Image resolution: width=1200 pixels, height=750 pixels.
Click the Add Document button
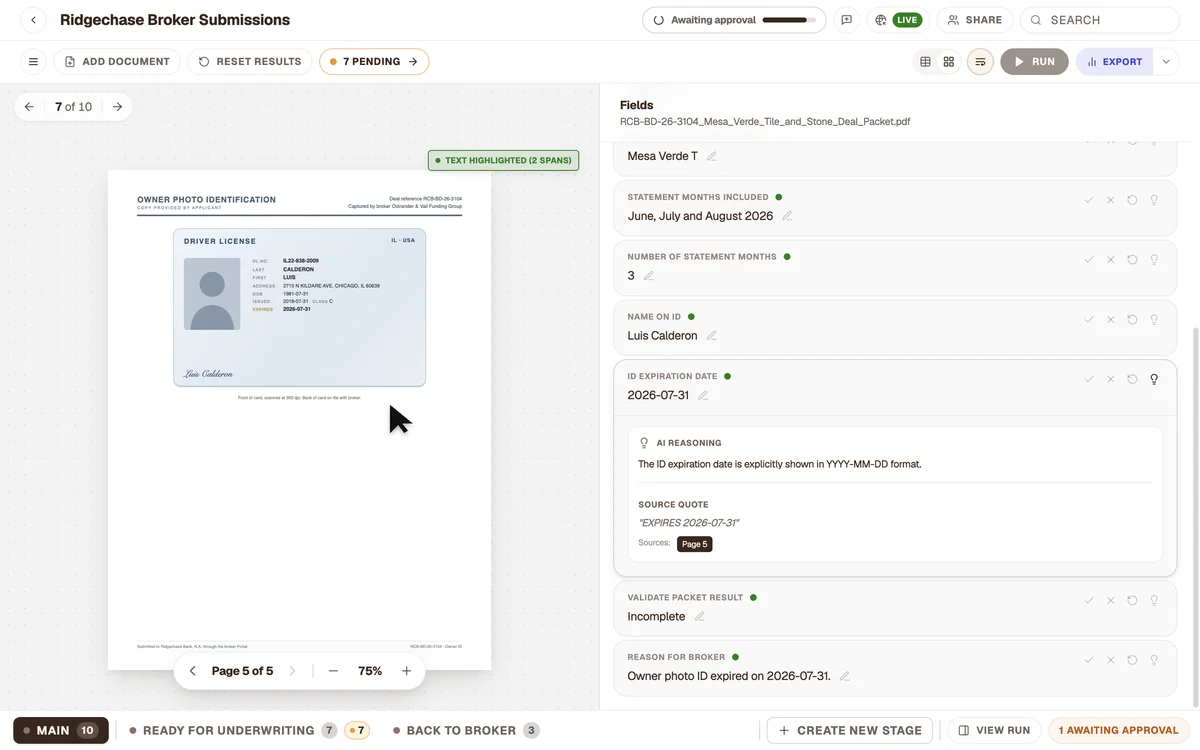pos(117,62)
